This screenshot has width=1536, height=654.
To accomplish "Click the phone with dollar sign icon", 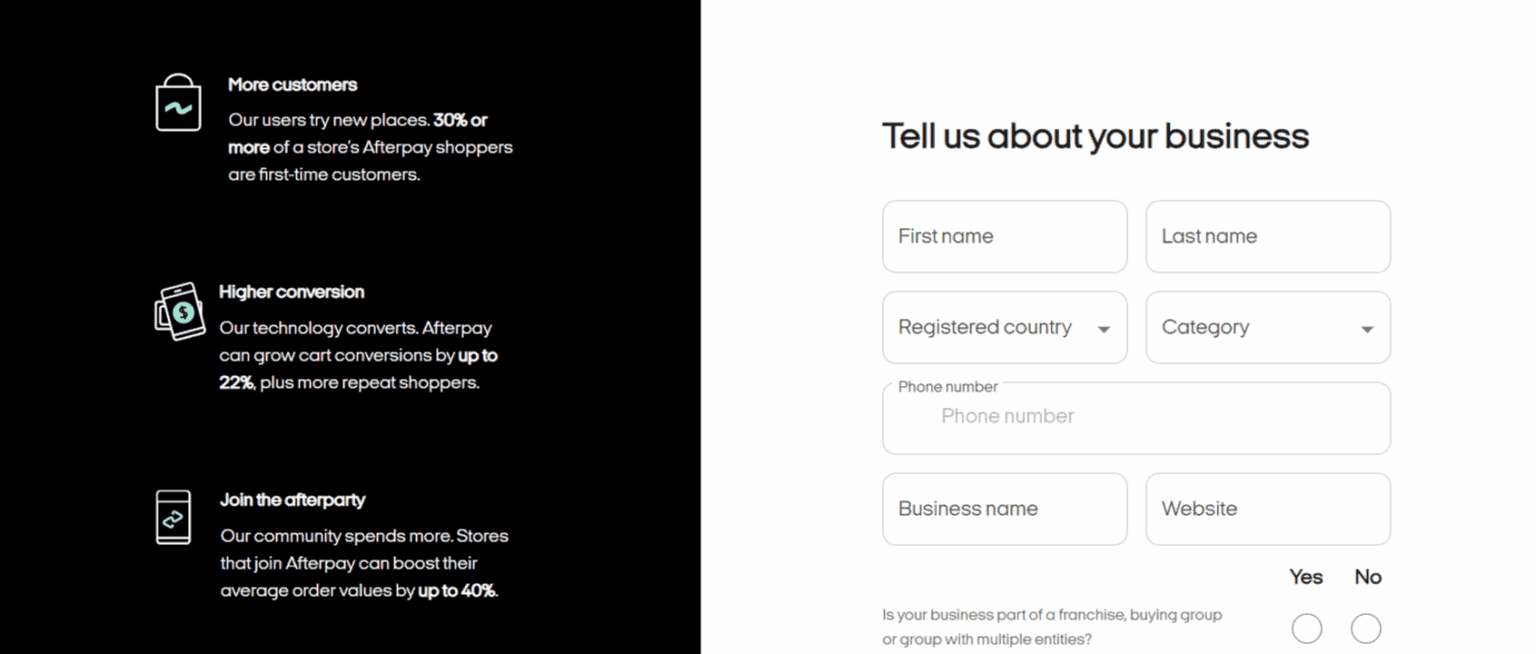I will 180,312.
